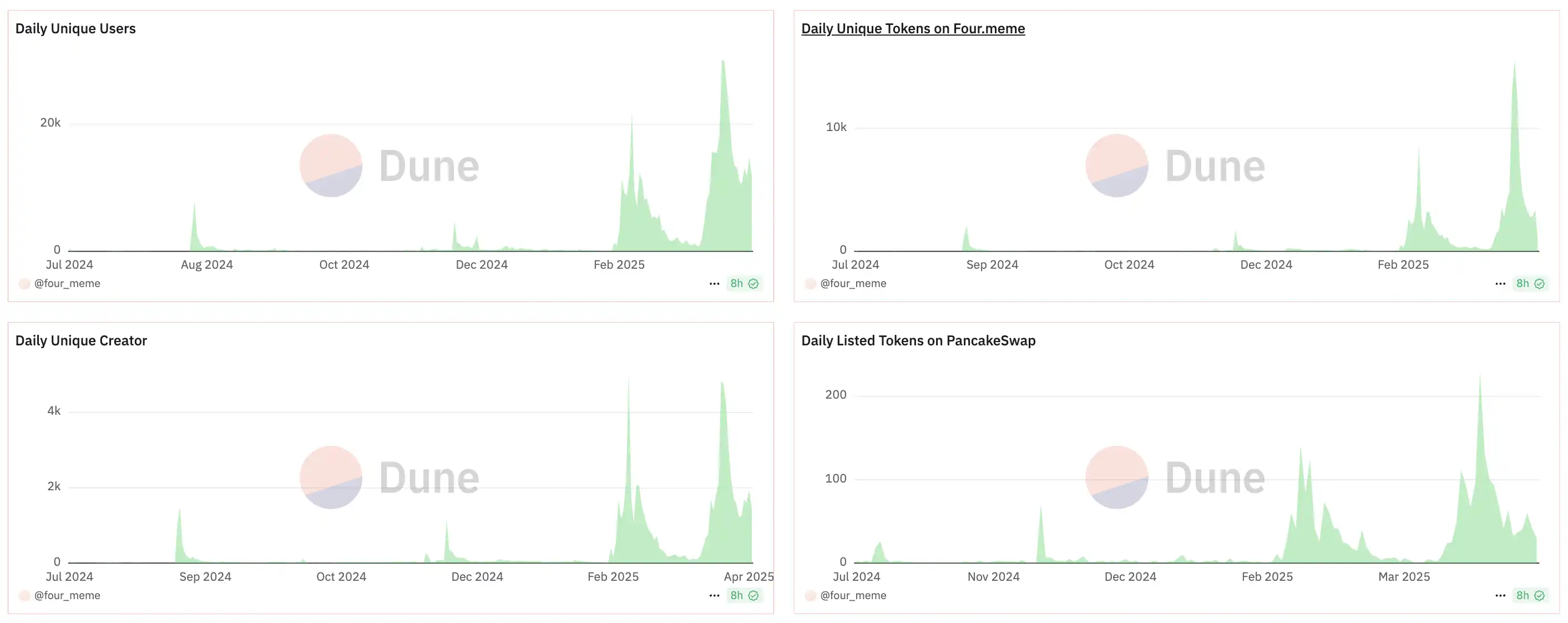Click the four_meme avatar under Daily Unique Users
This screenshot has width=1568, height=623.
[x=24, y=283]
